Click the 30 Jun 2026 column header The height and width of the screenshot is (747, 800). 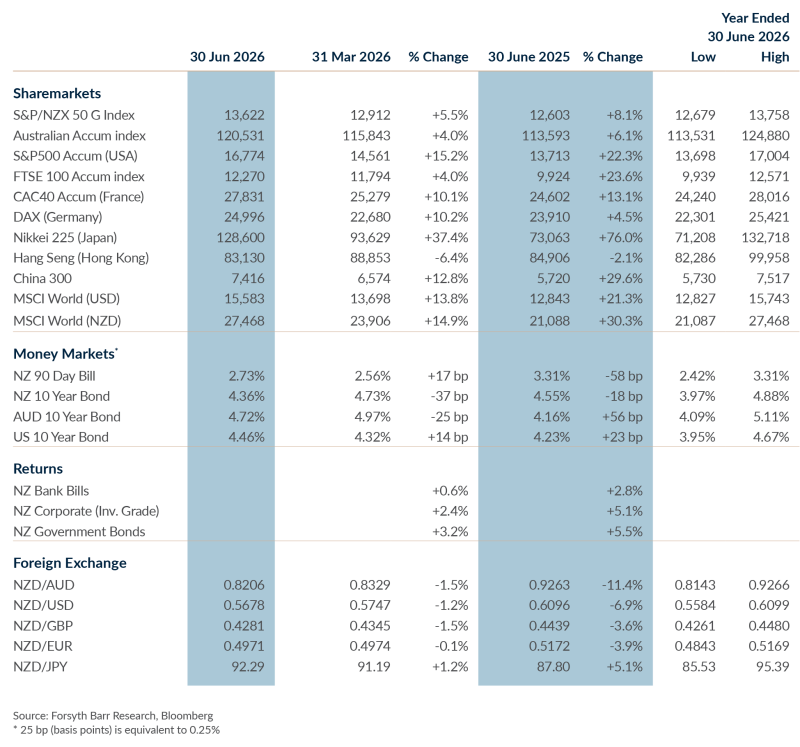[227, 57]
